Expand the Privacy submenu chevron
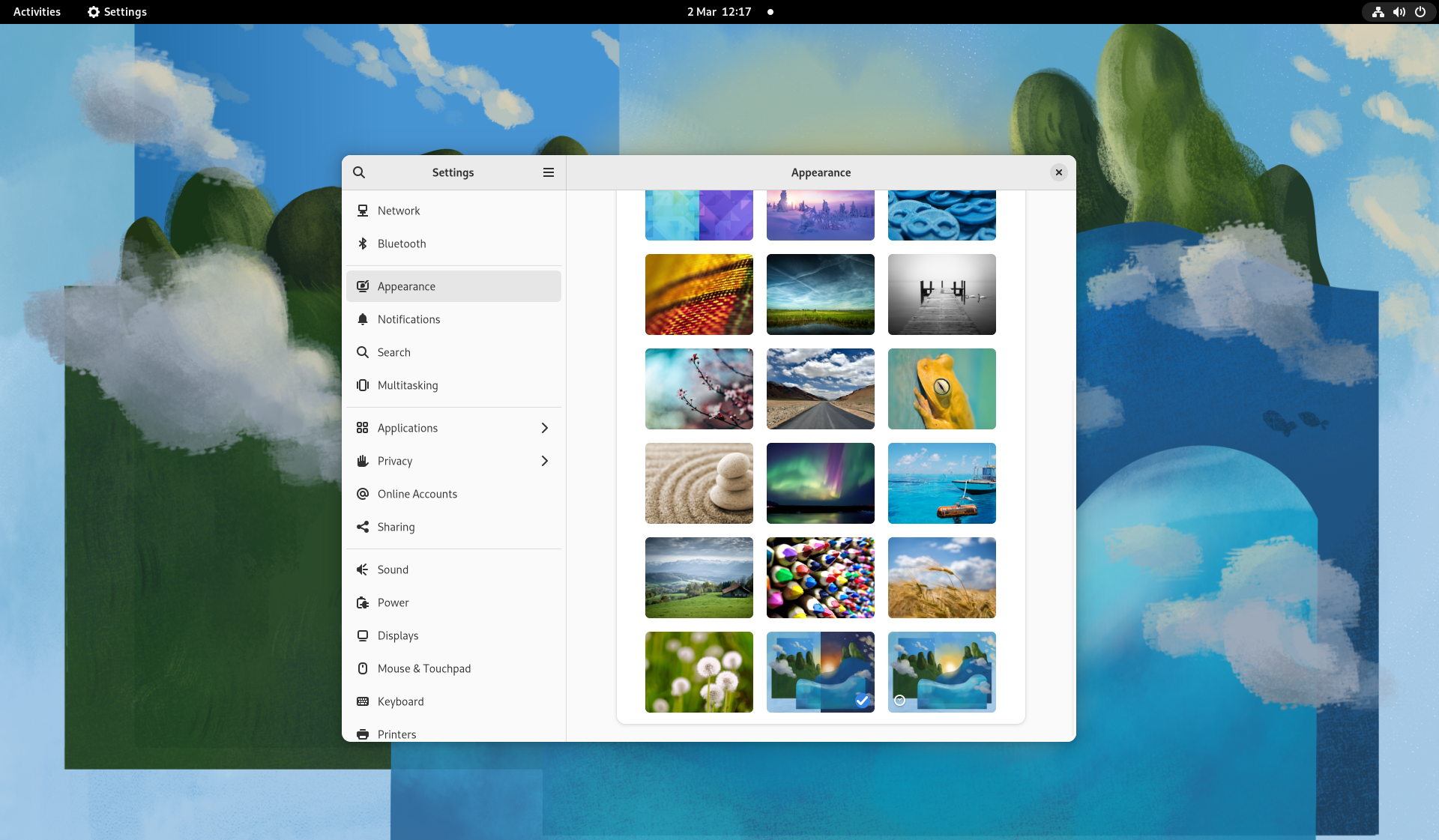Screen dimensions: 1439x840 (545, 461)
